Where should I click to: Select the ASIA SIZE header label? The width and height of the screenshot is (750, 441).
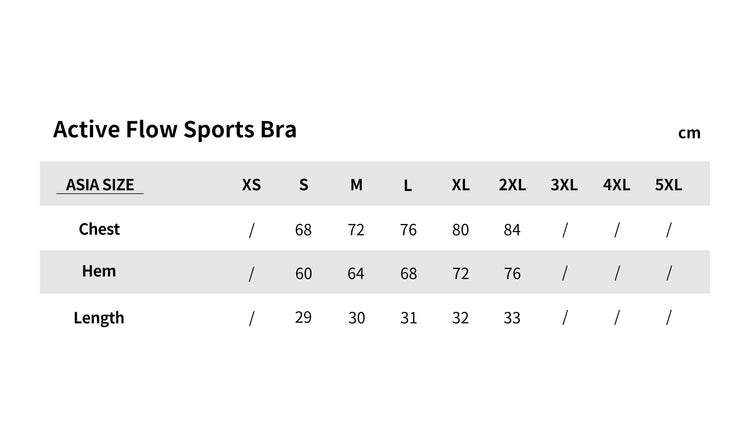100,185
